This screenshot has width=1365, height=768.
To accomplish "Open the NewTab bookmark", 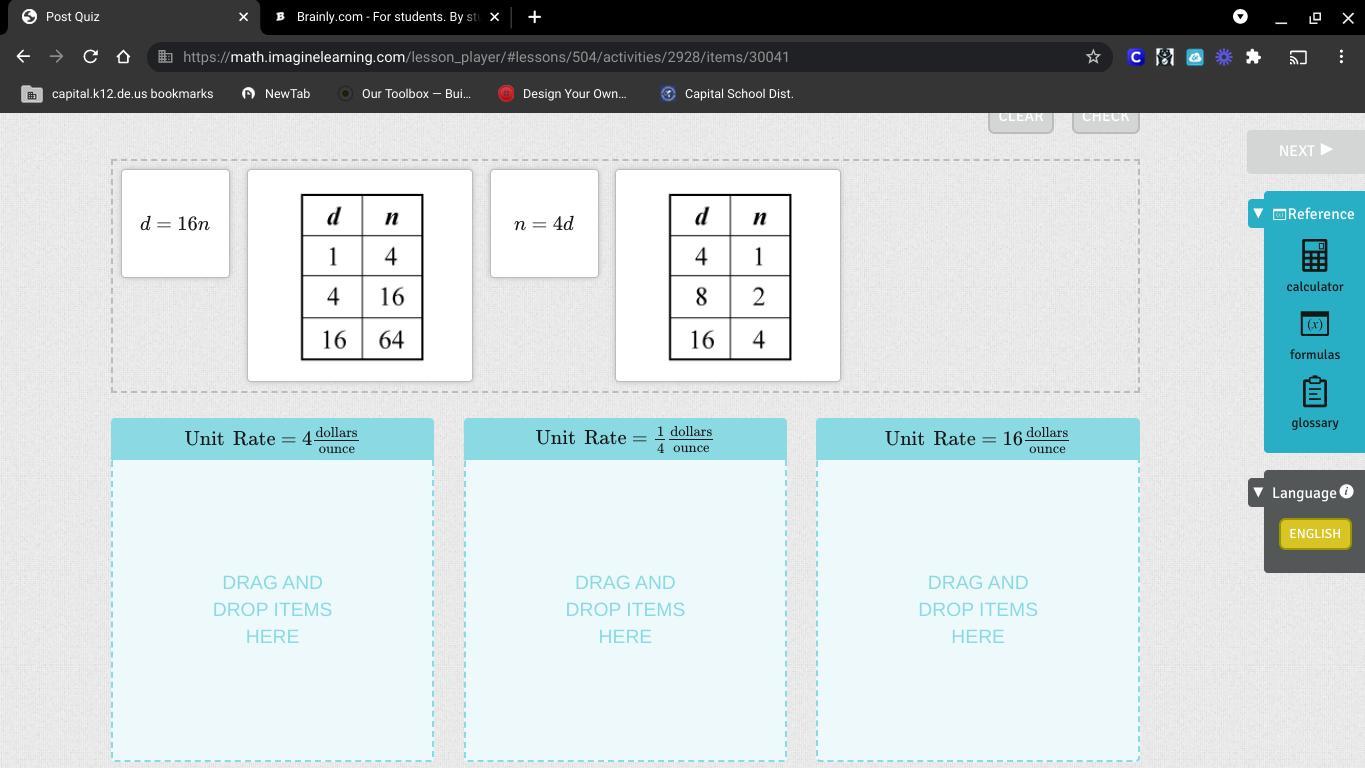I will point(276,93).
